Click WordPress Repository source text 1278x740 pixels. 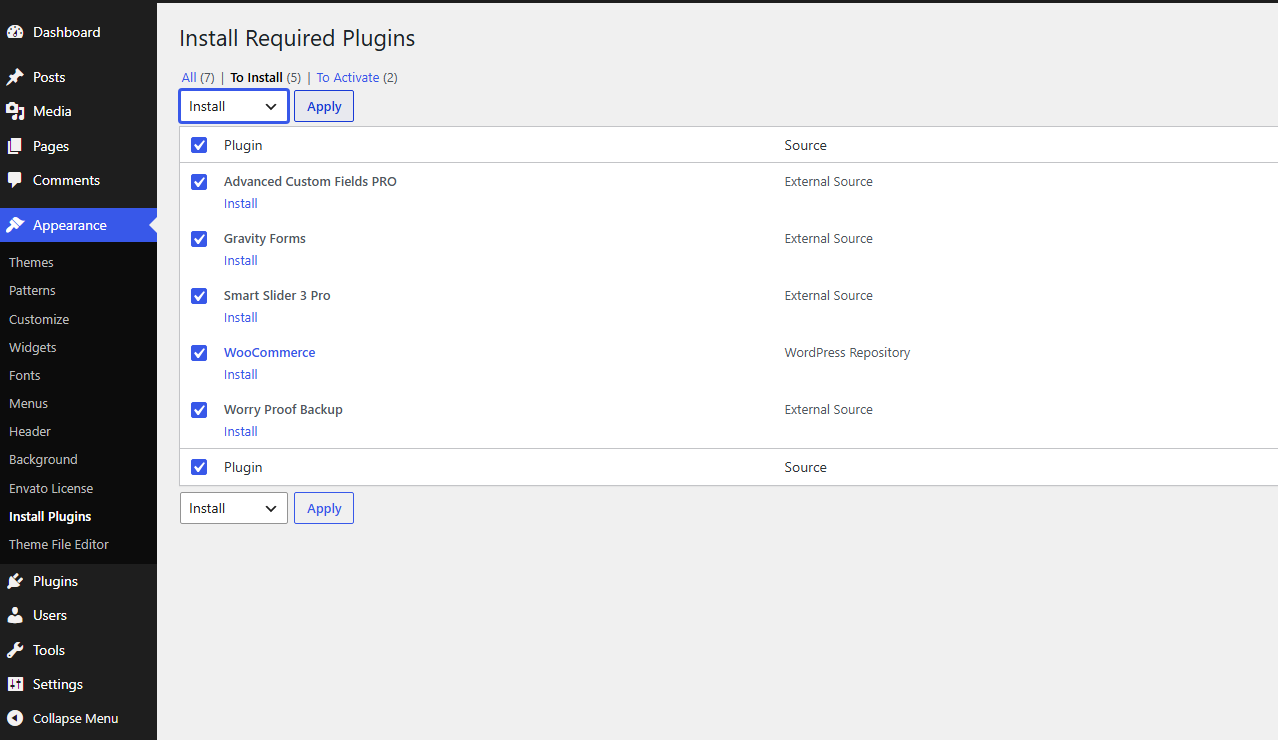click(x=847, y=352)
